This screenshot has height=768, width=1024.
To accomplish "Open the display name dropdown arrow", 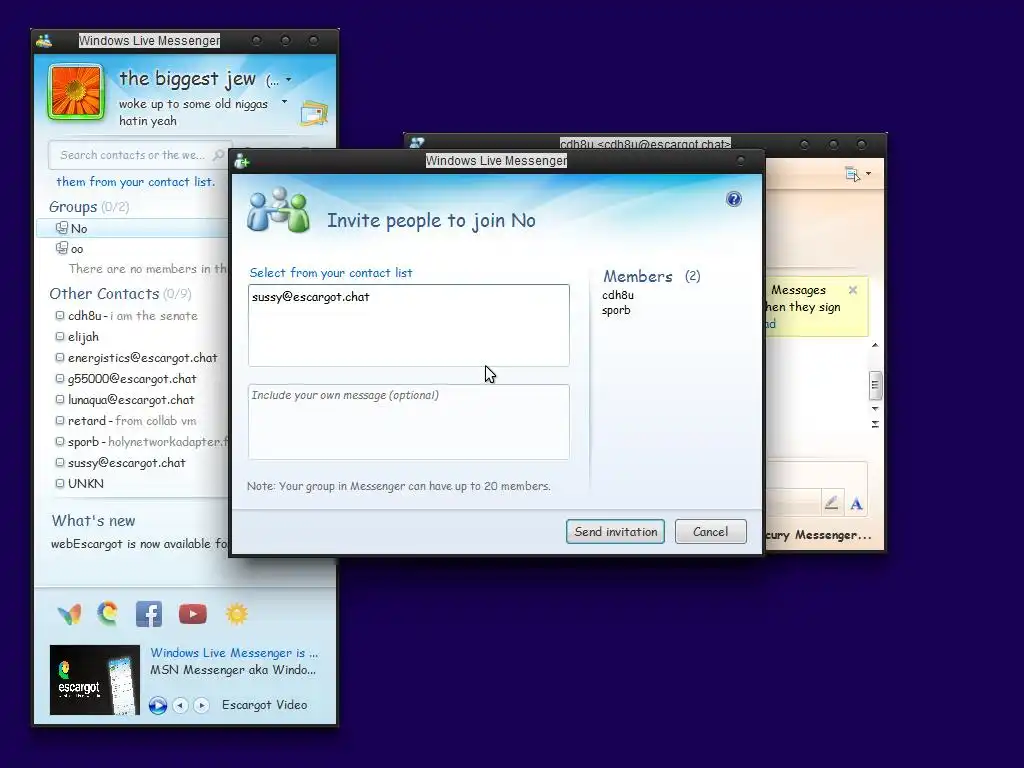I will (x=289, y=80).
